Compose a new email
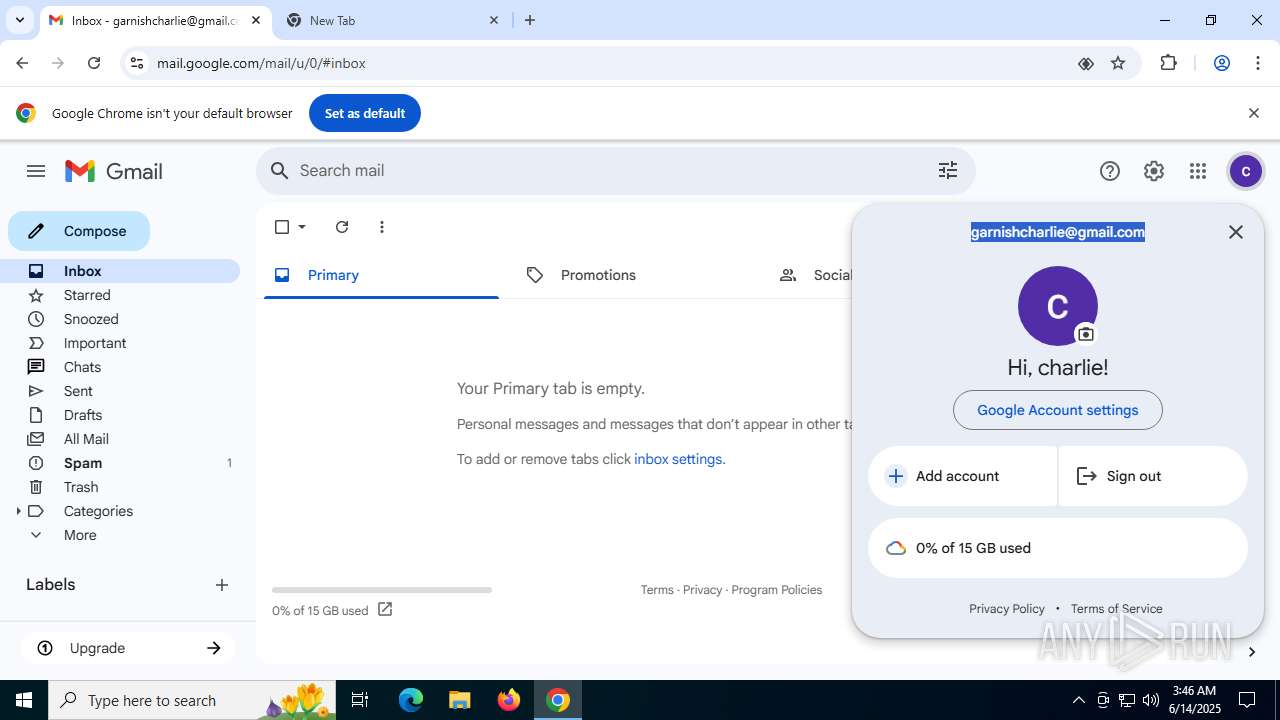 point(79,231)
